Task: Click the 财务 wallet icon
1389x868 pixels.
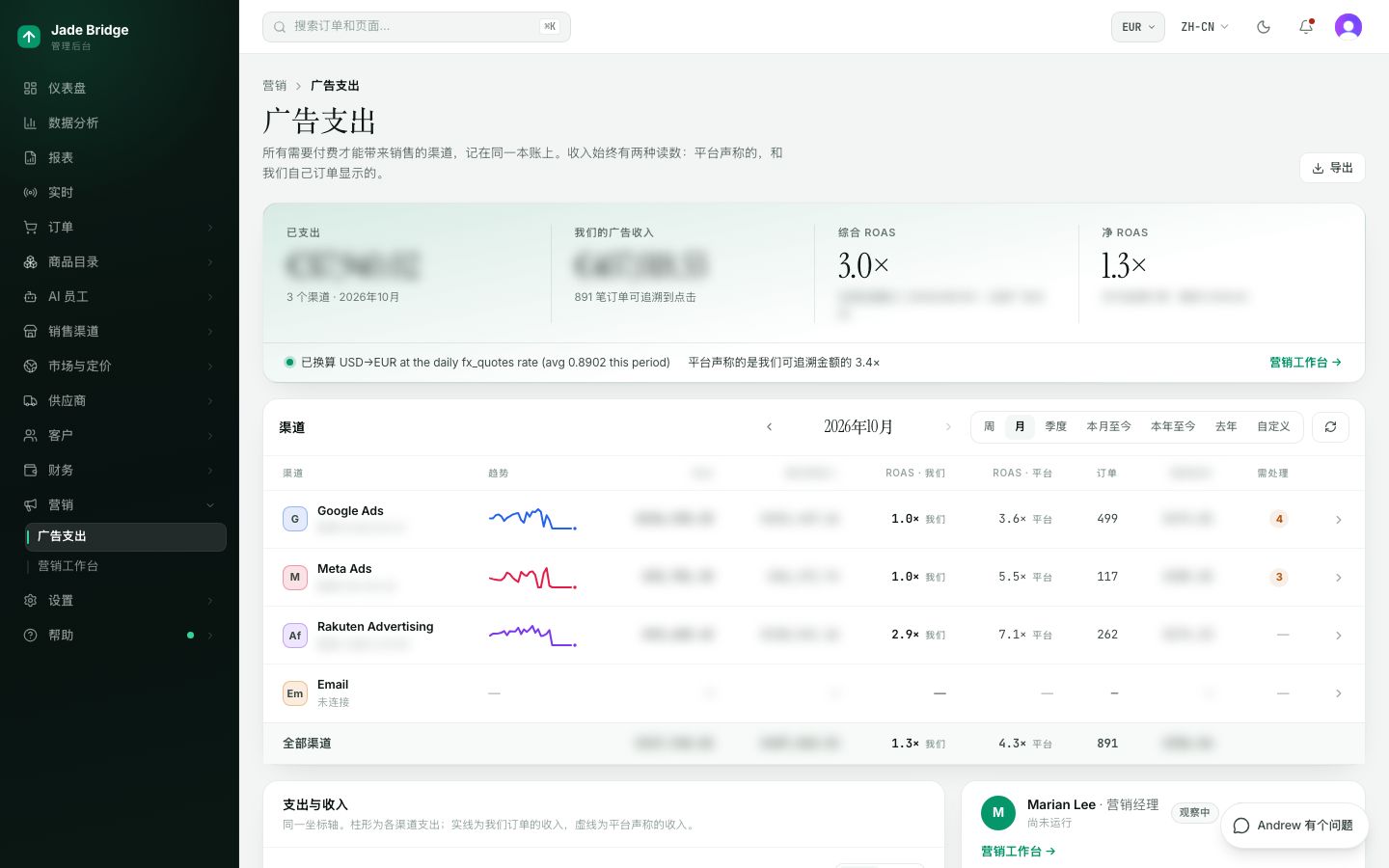Action: (x=30, y=470)
